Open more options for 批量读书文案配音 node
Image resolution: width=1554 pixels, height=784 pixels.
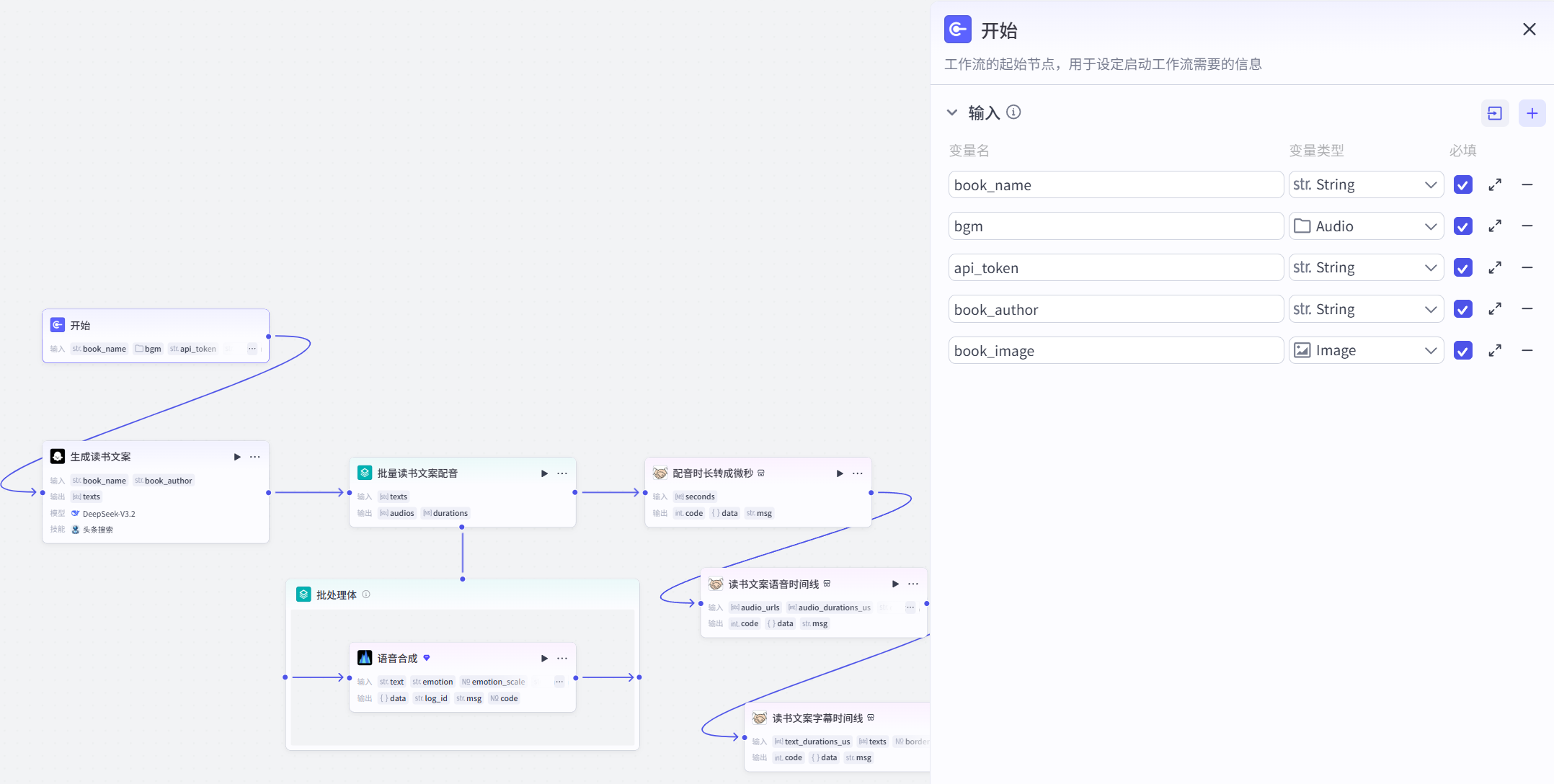click(x=562, y=473)
